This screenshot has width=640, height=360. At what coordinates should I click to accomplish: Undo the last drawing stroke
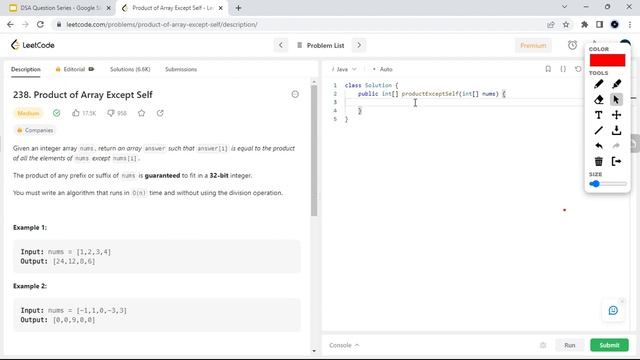click(x=598, y=146)
